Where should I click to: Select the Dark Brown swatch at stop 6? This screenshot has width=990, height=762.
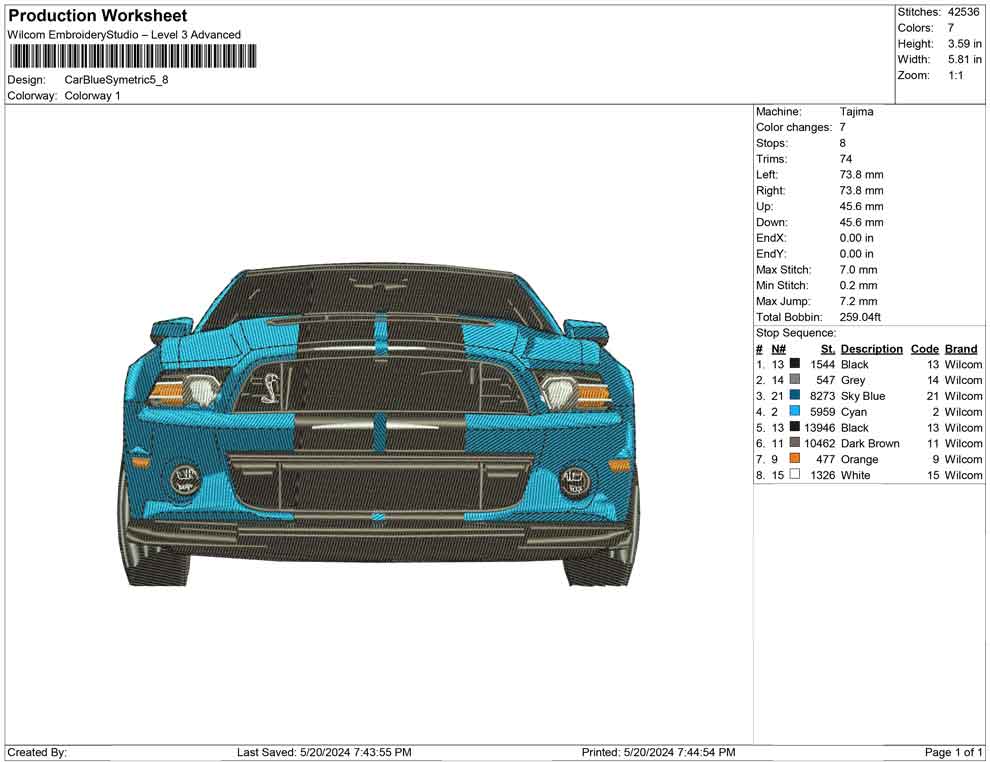tap(794, 443)
